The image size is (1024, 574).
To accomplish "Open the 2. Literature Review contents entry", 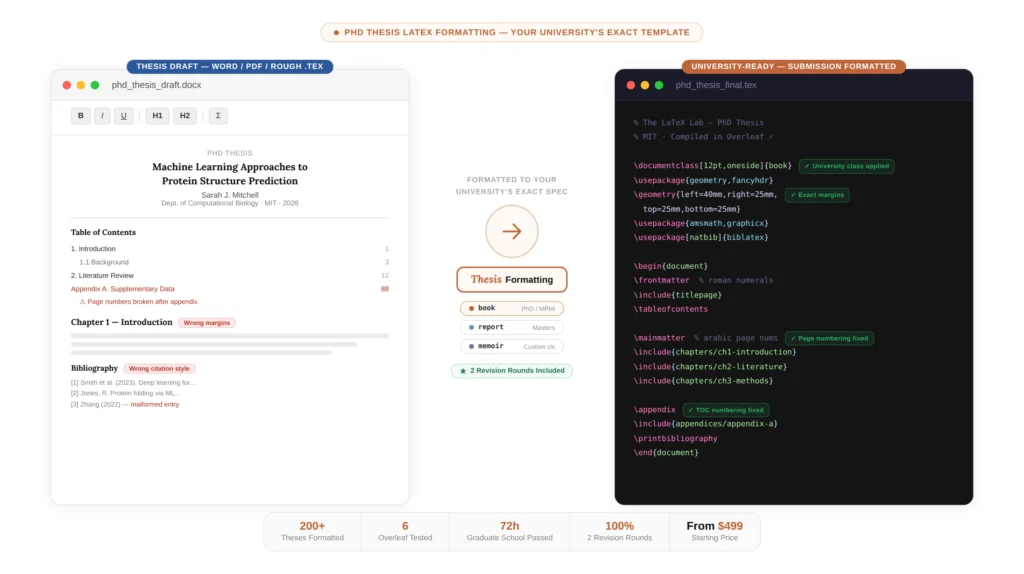I will (230, 276).
